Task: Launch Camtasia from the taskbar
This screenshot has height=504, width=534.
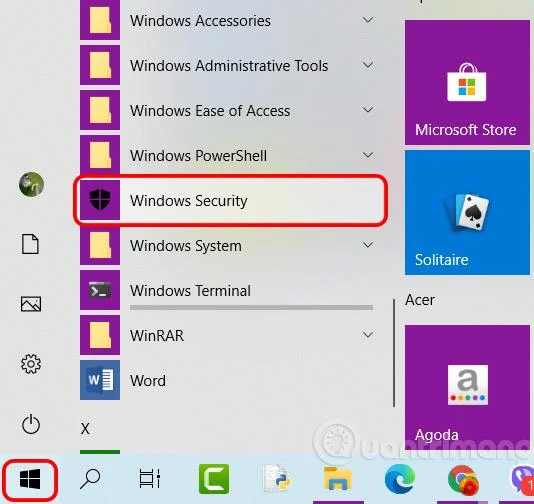Action: coord(214,479)
